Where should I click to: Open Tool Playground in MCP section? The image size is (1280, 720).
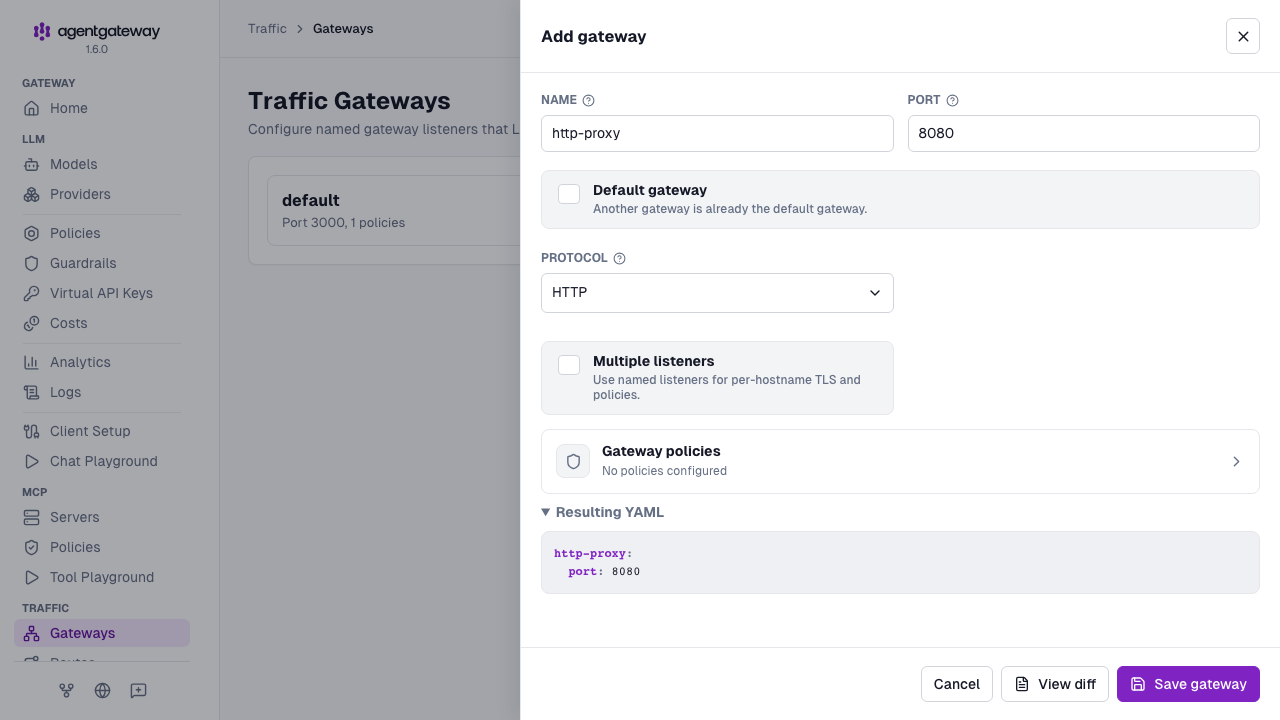click(102, 577)
